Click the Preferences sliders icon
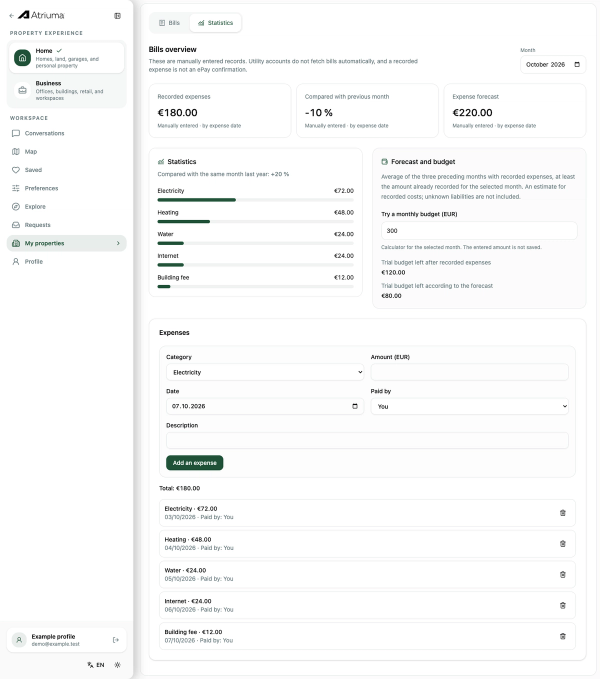Viewport: 600px width, 679px height. pyautogui.click(x=16, y=188)
